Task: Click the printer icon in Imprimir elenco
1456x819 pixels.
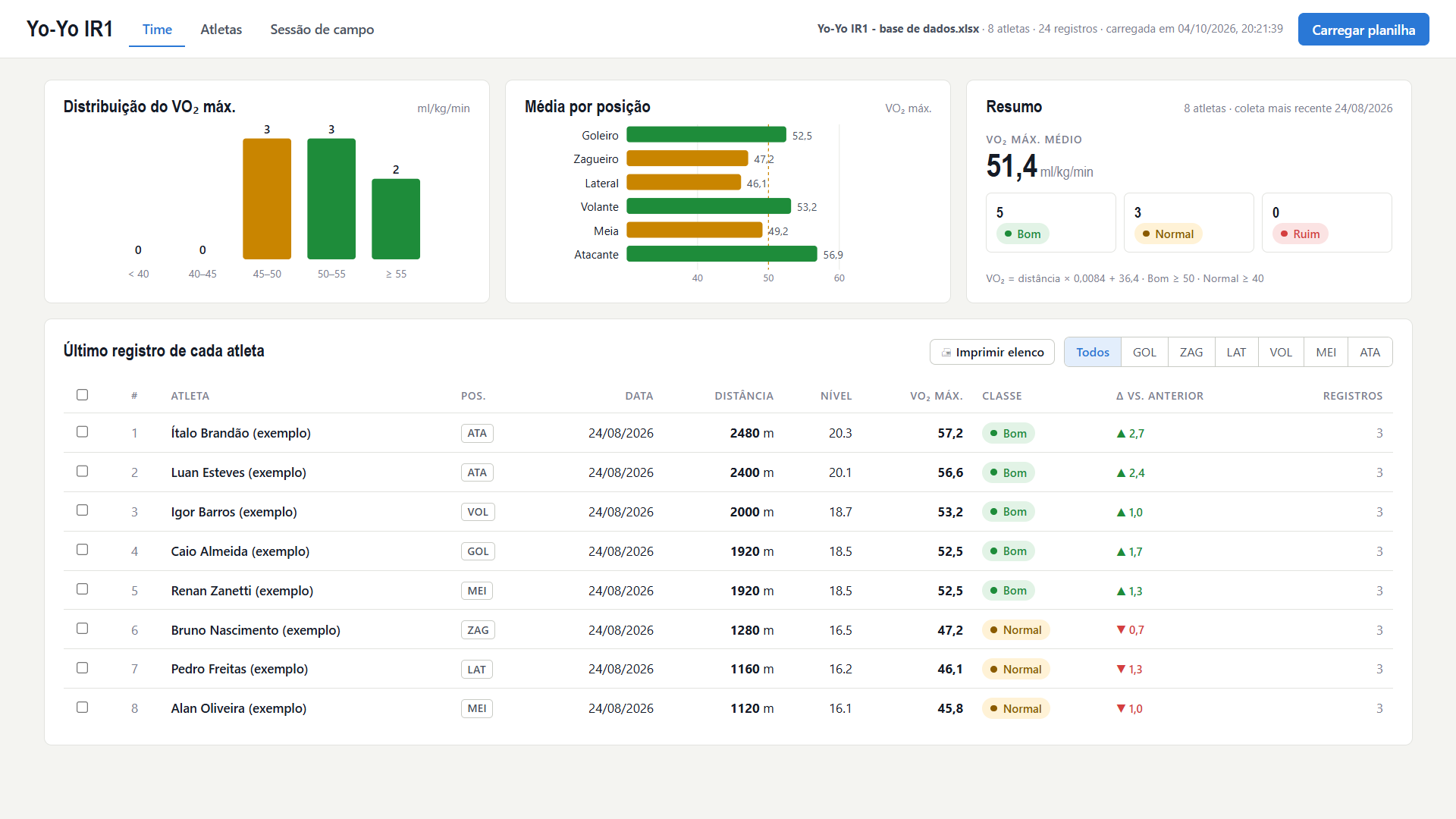Action: pyautogui.click(x=946, y=353)
